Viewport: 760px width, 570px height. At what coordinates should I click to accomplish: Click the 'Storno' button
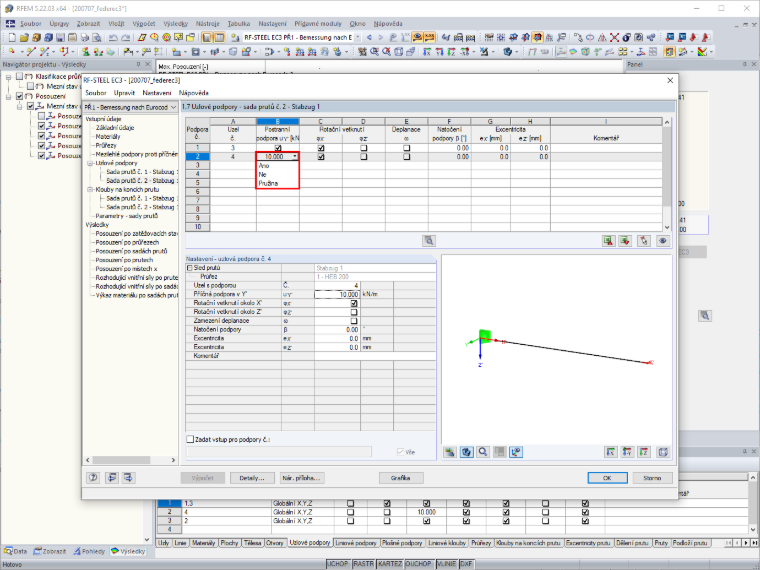652,478
